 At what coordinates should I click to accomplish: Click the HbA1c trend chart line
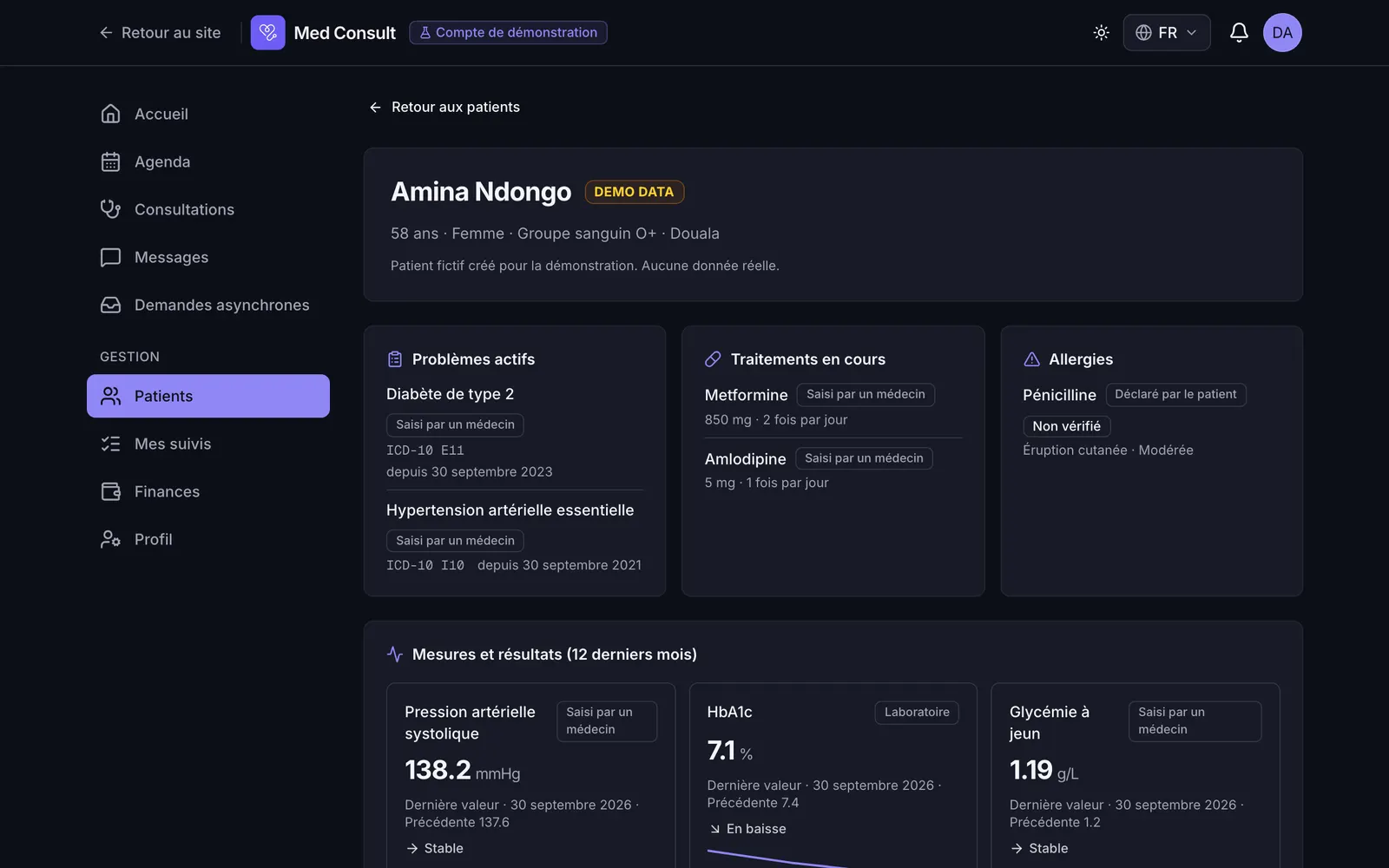coord(777,858)
